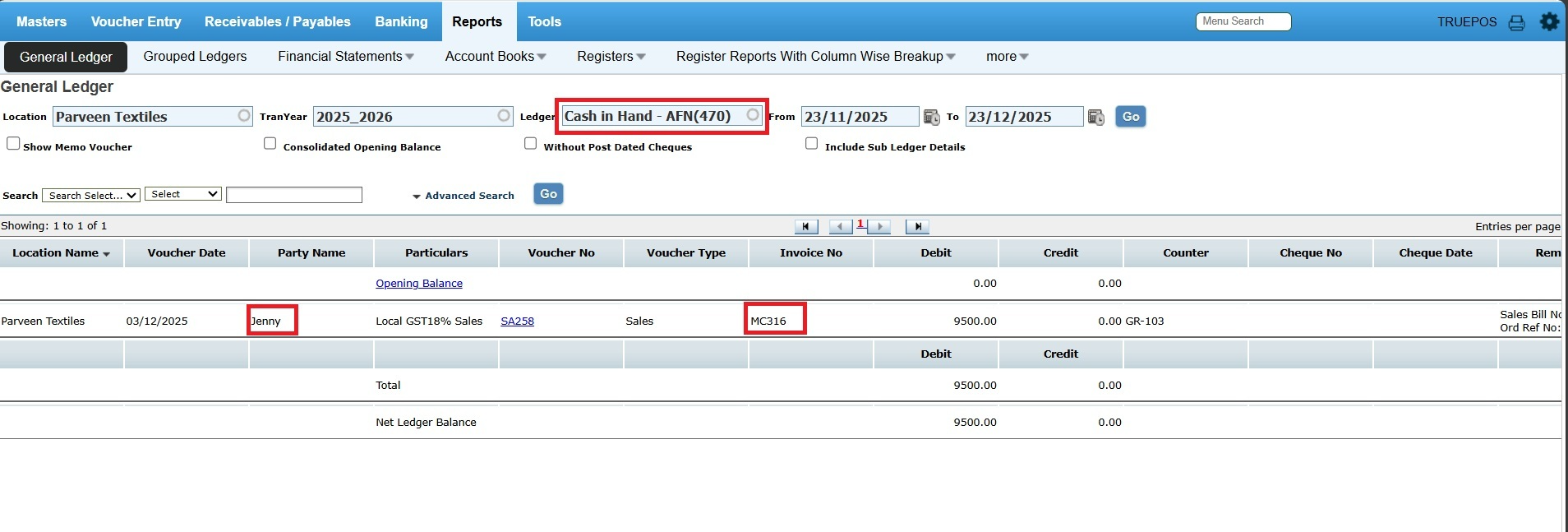Open Receivables / Payables menu
Image resolution: width=1568 pixels, height=532 pixels.
278,21
